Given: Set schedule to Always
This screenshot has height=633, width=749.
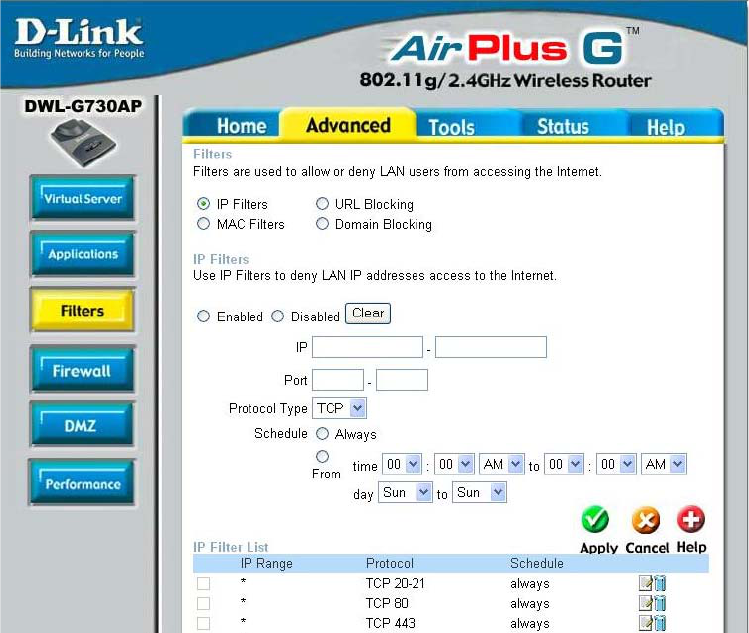Looking at the screenshot, I should tap(322, 433).
